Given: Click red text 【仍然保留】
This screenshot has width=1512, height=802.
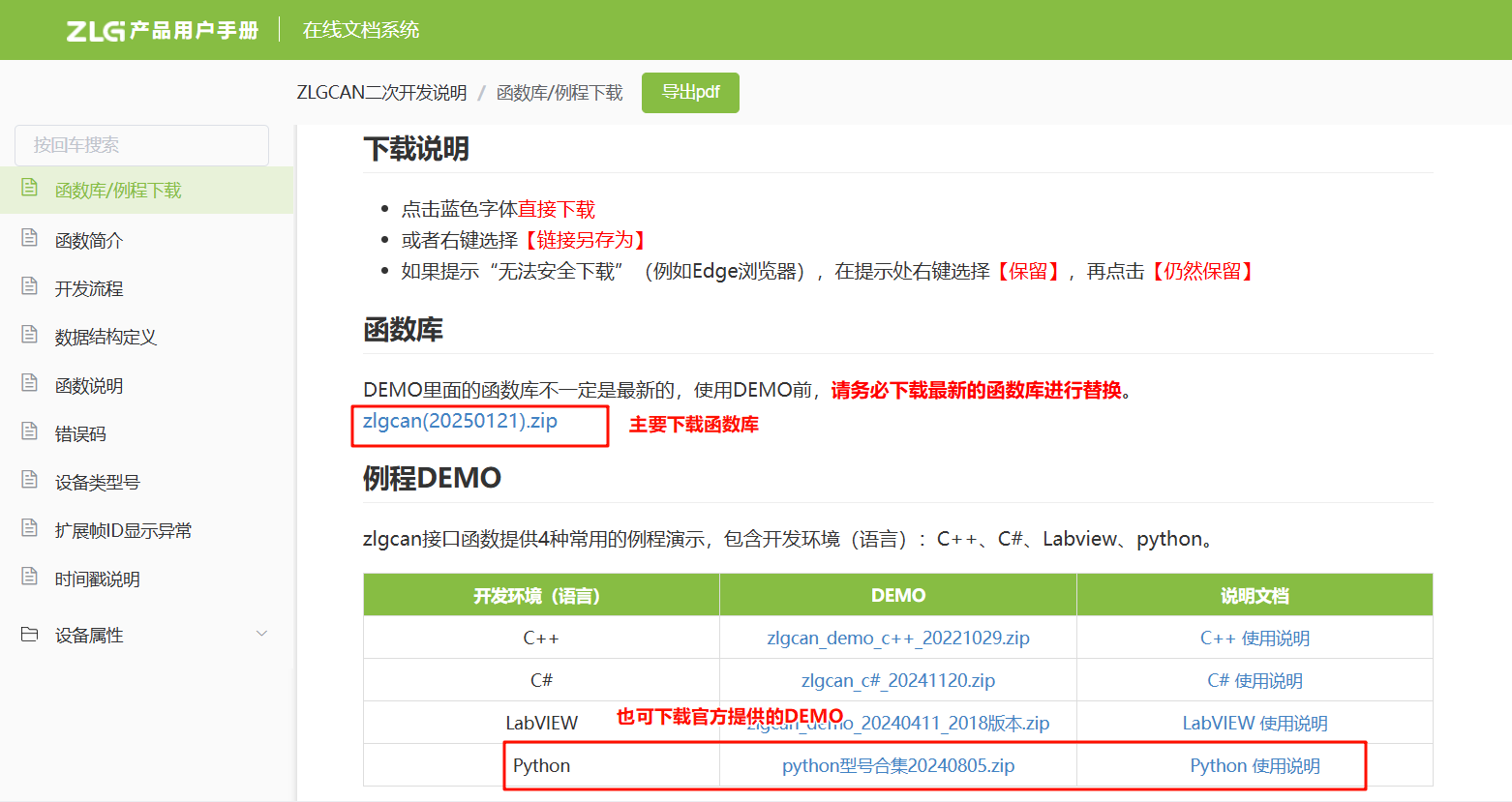Looking at the screenshot, I should 1203,271.
